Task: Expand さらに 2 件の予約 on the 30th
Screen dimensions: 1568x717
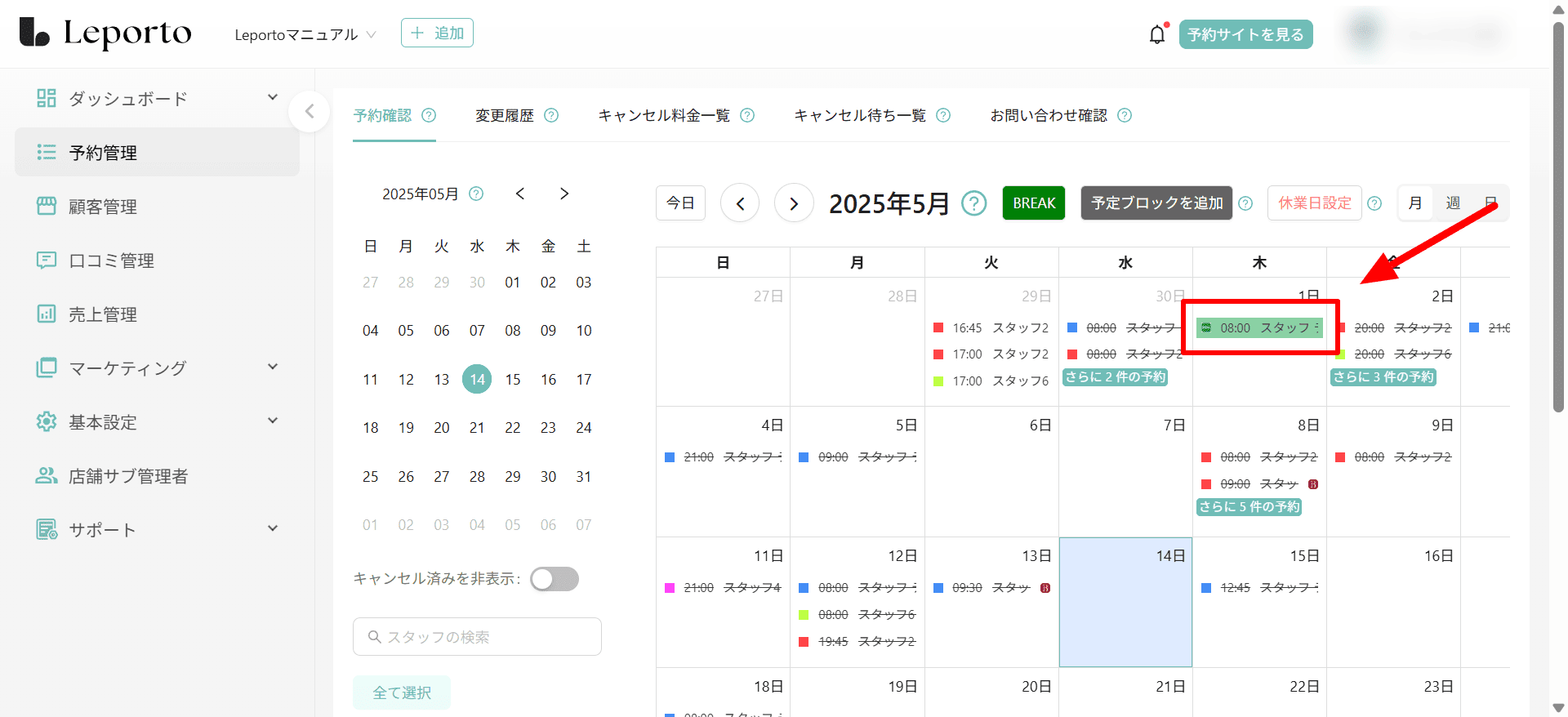Action: click(1115, 376)
